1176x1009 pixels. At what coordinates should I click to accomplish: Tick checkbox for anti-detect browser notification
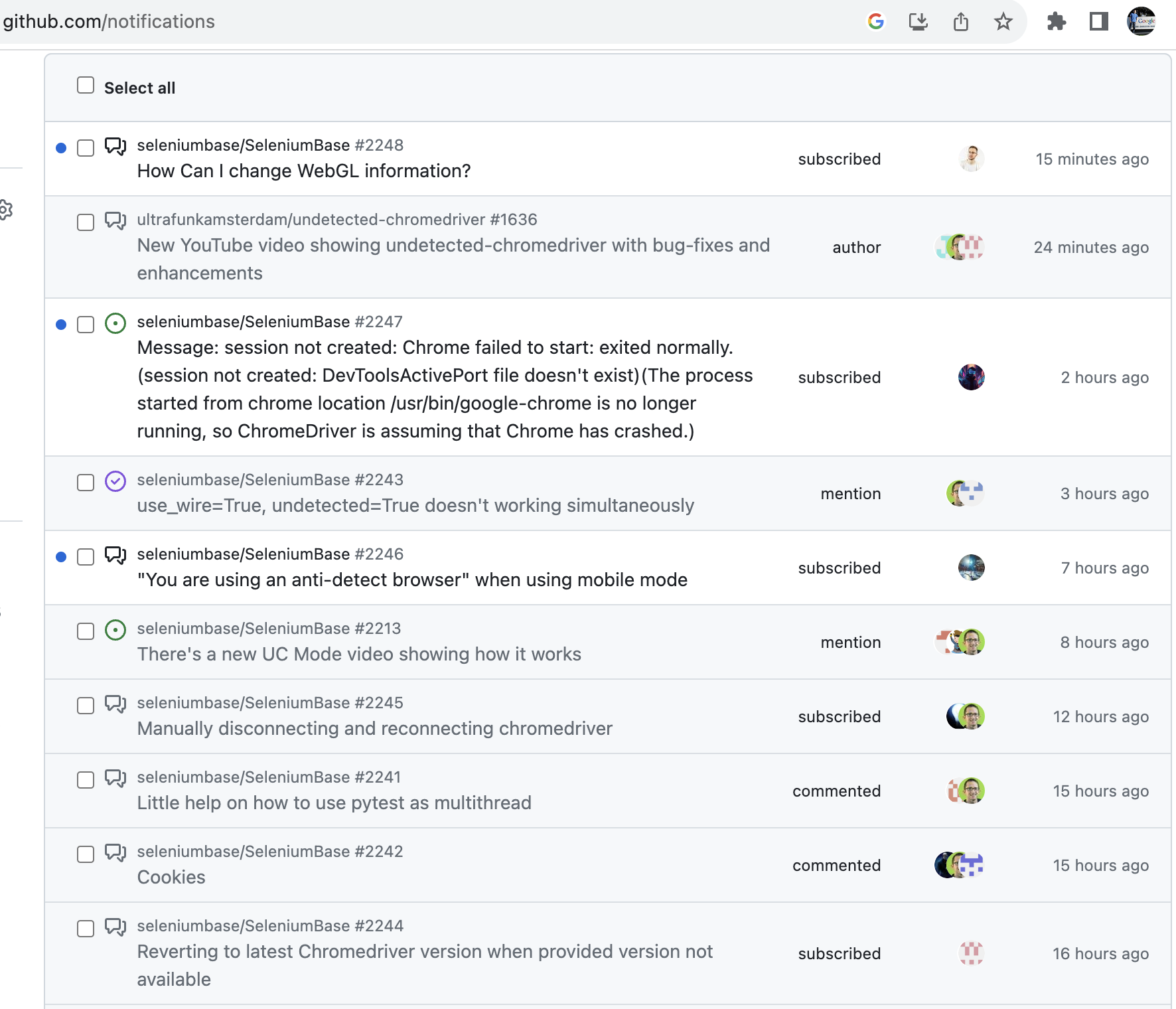point(86,557)
